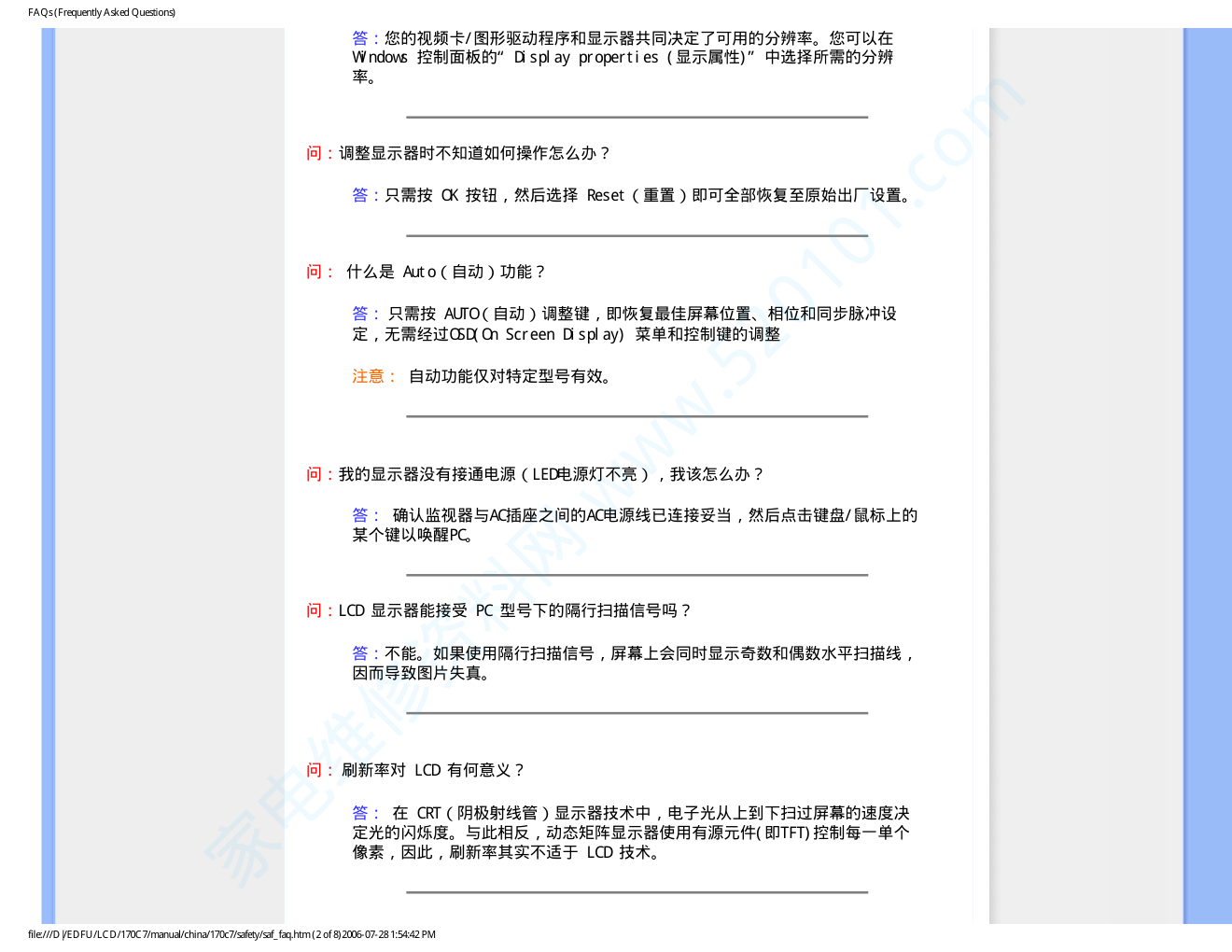Select the question about LCD interlaced scanning signals
This screenshot has height=952, width=1232.
click(514, 610)
